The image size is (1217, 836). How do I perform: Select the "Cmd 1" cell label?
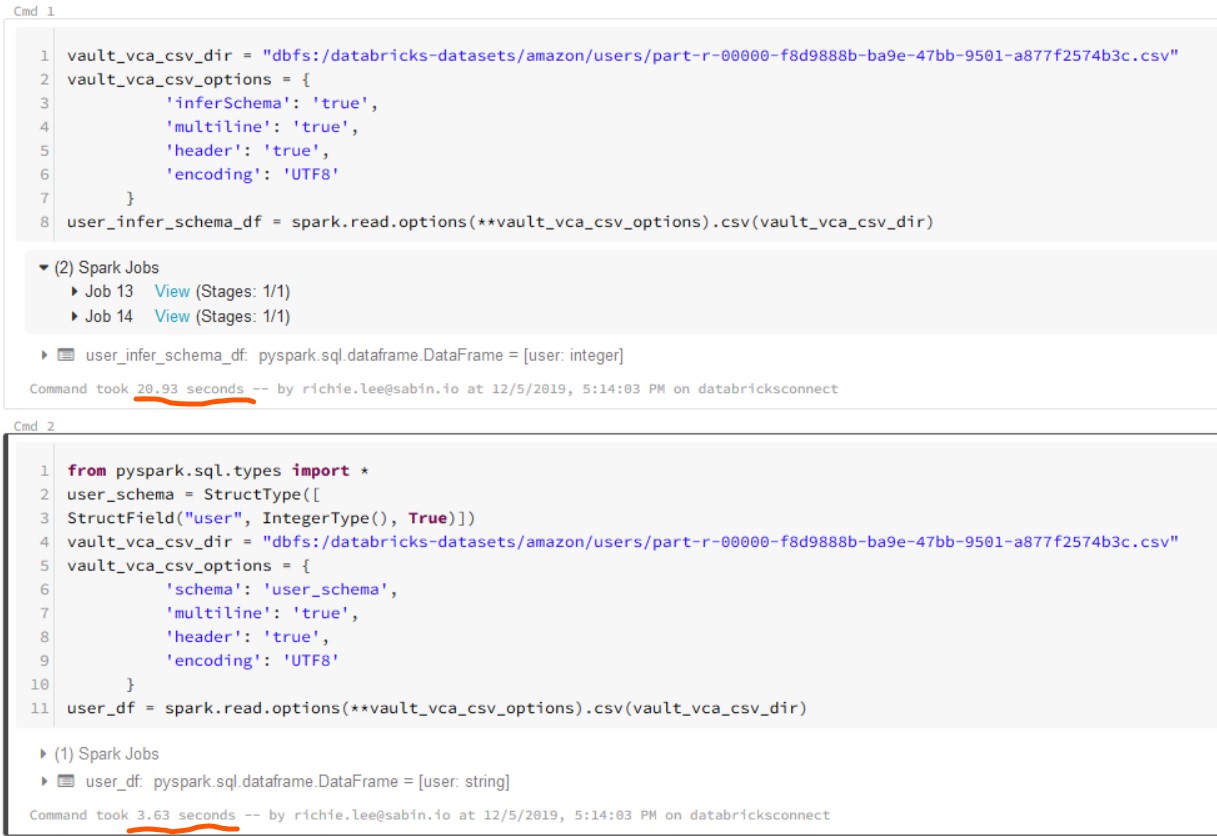(34, 11)
